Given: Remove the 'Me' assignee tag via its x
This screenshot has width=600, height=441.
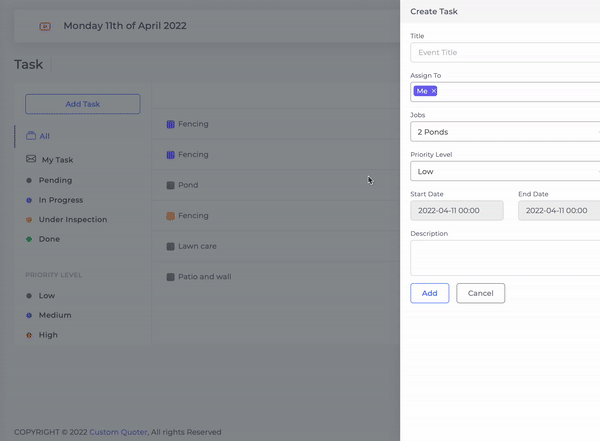Looking at the screenshot, I should click(433, 91).
